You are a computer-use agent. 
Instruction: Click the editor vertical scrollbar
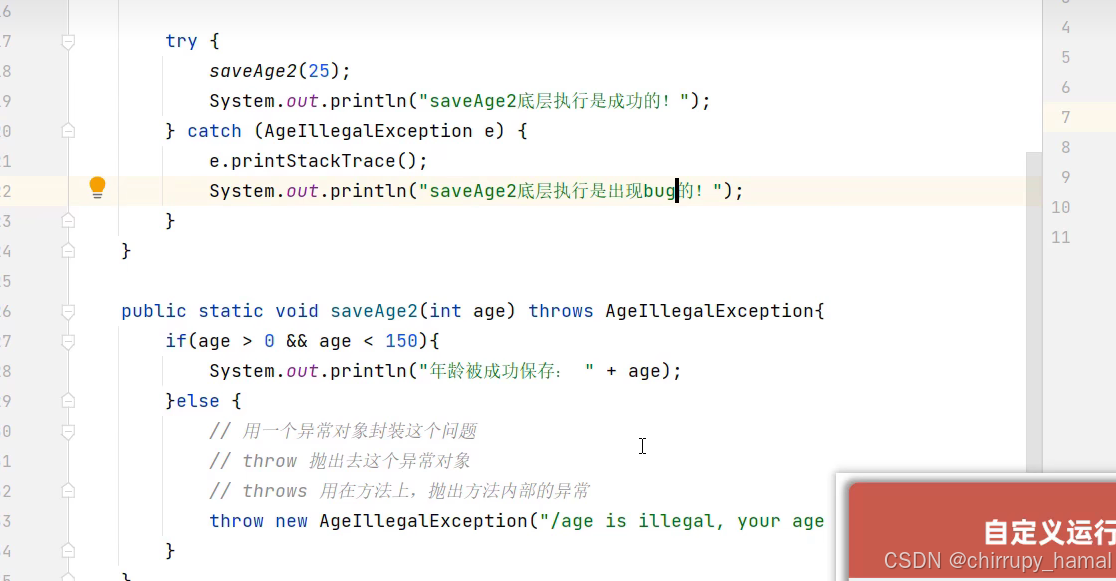tap(1034, 313)
